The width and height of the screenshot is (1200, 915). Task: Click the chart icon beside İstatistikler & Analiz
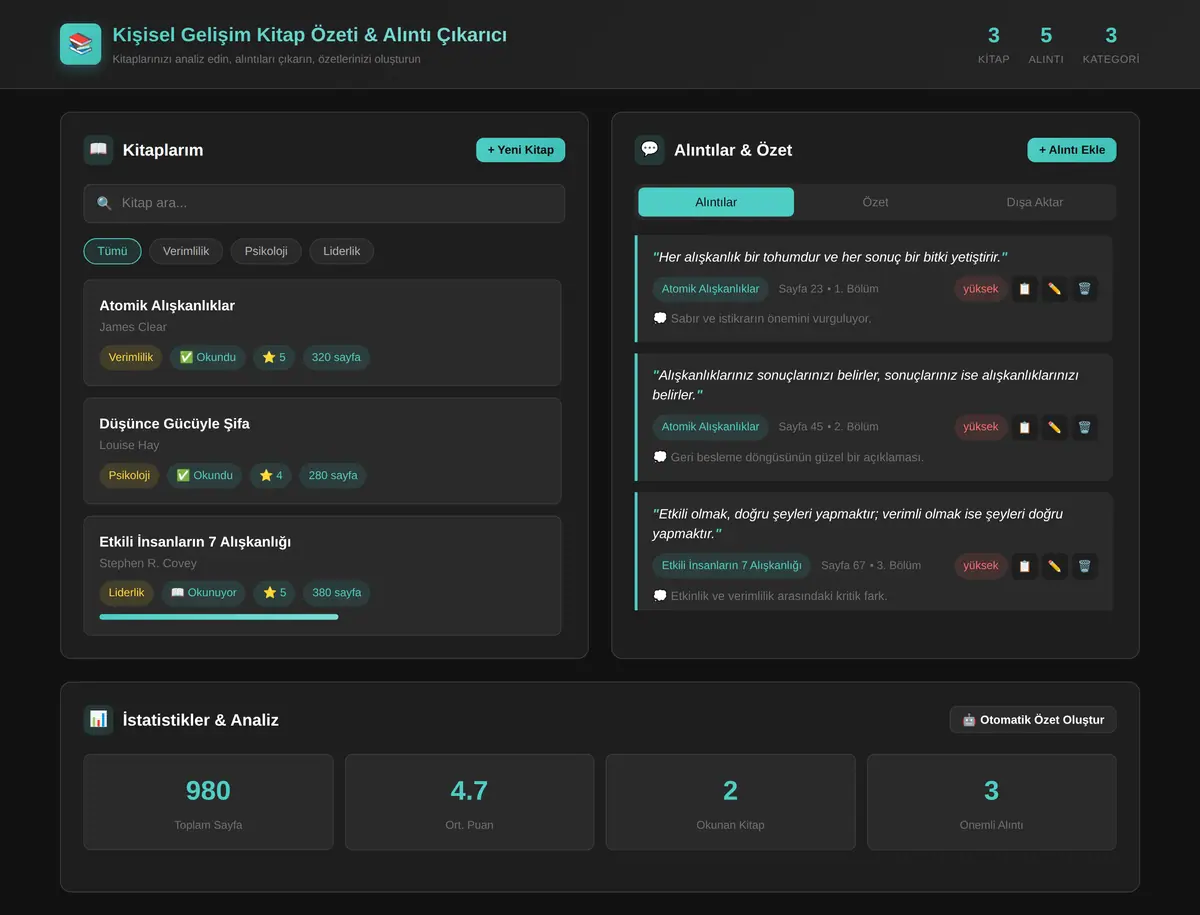coord(98,720)
